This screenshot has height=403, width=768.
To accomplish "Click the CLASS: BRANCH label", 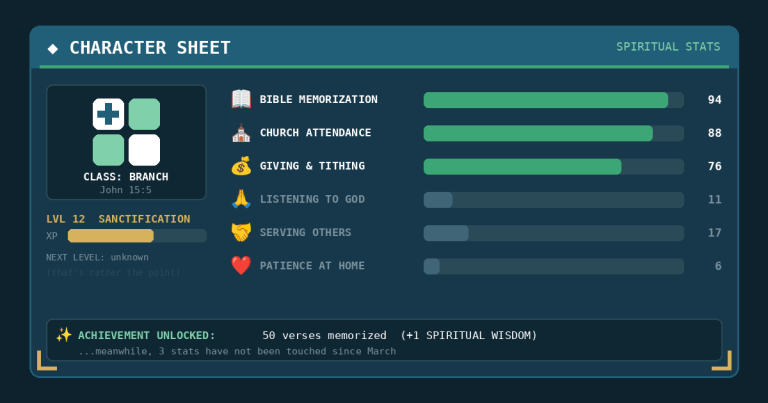I will point(126,177).
